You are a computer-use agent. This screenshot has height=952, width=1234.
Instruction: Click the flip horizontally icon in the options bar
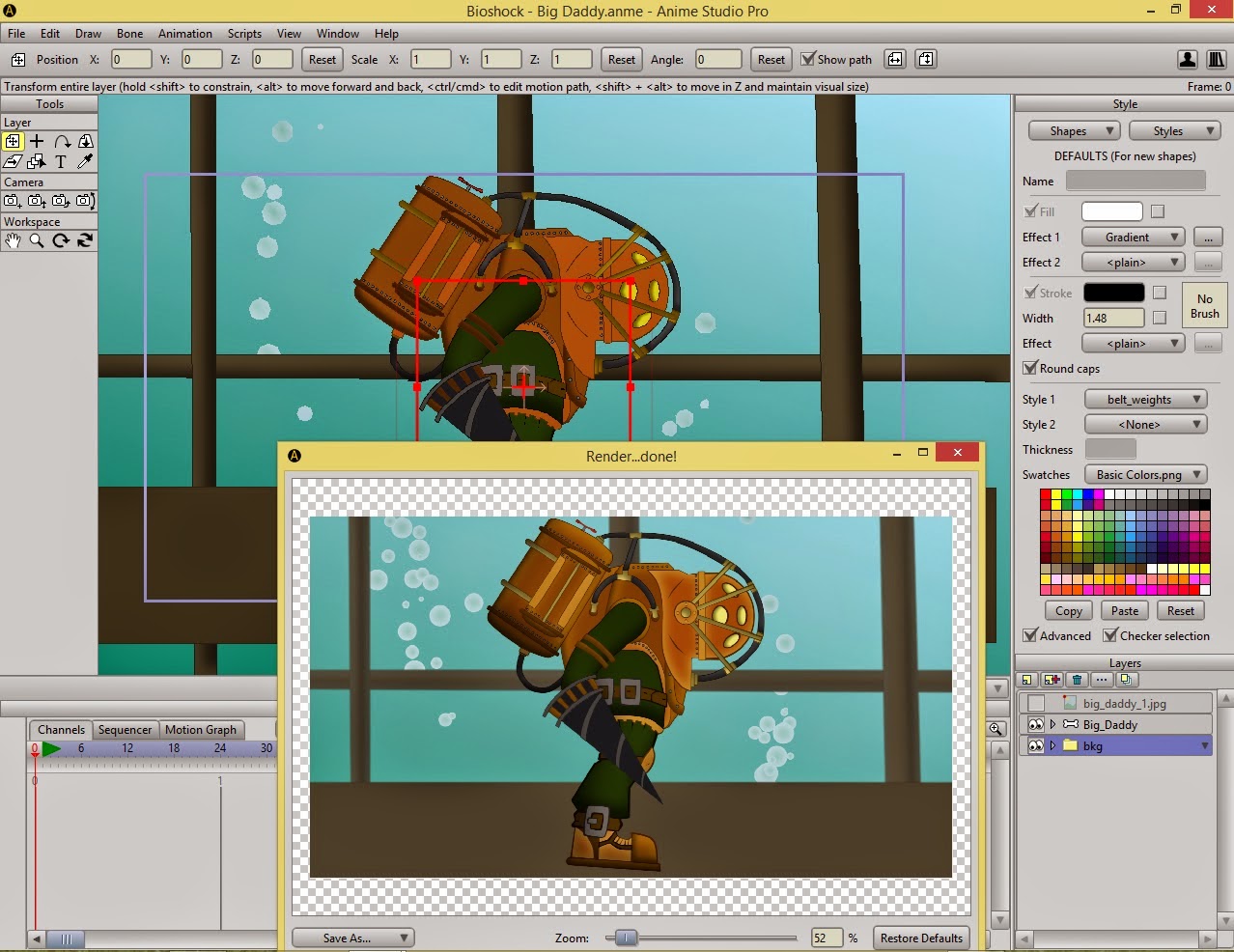[x=895, y=59]
